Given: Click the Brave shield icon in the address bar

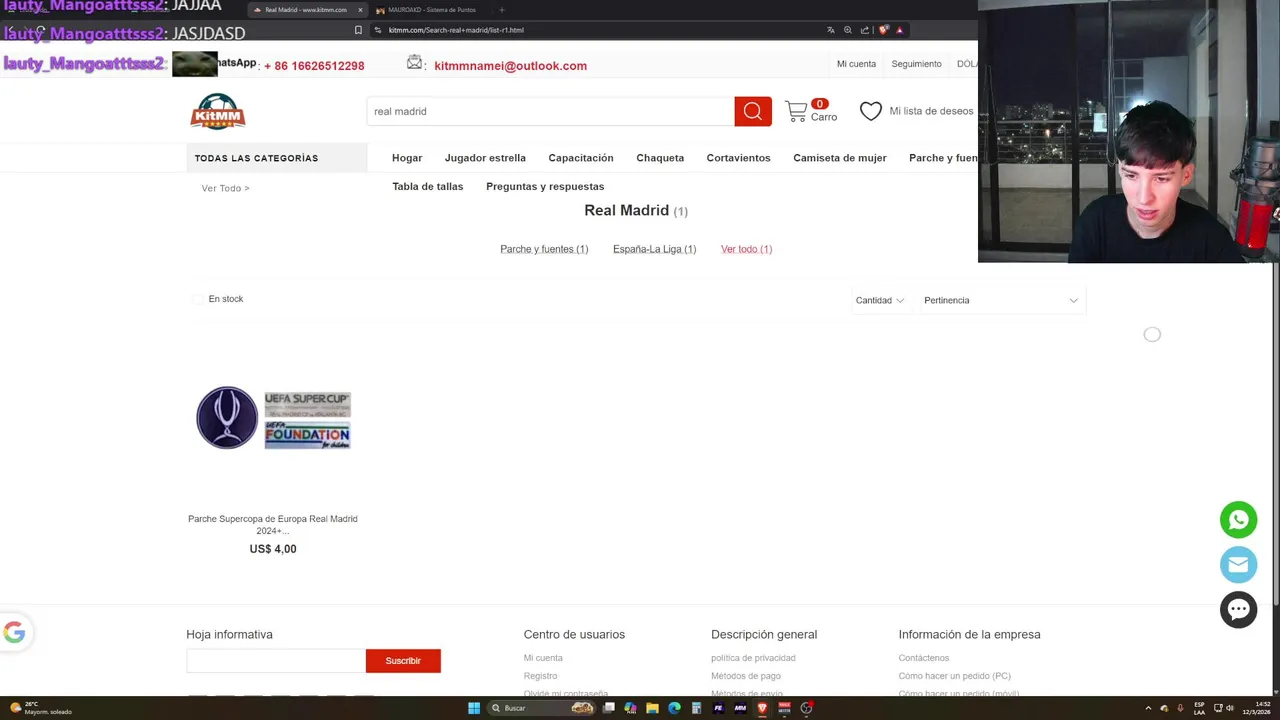Looking at the screenshot, I should [883, 30].
